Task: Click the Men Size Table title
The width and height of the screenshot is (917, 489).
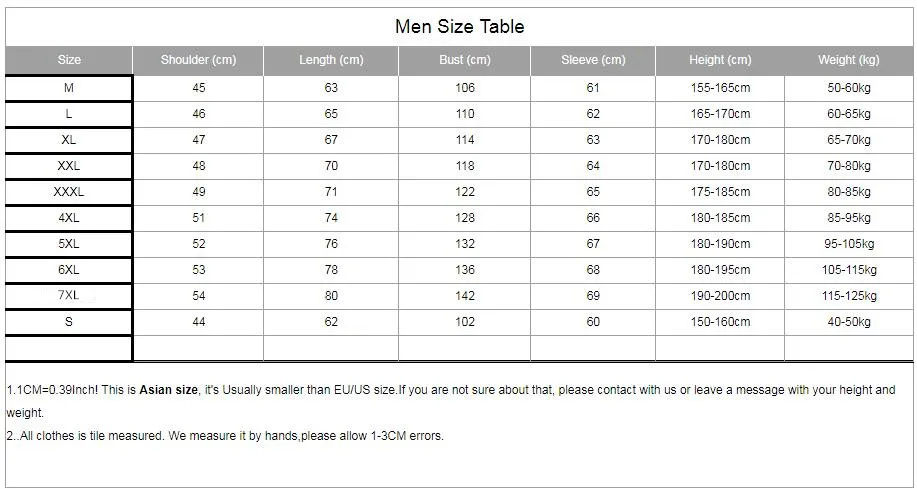Action: pos(460,26)
